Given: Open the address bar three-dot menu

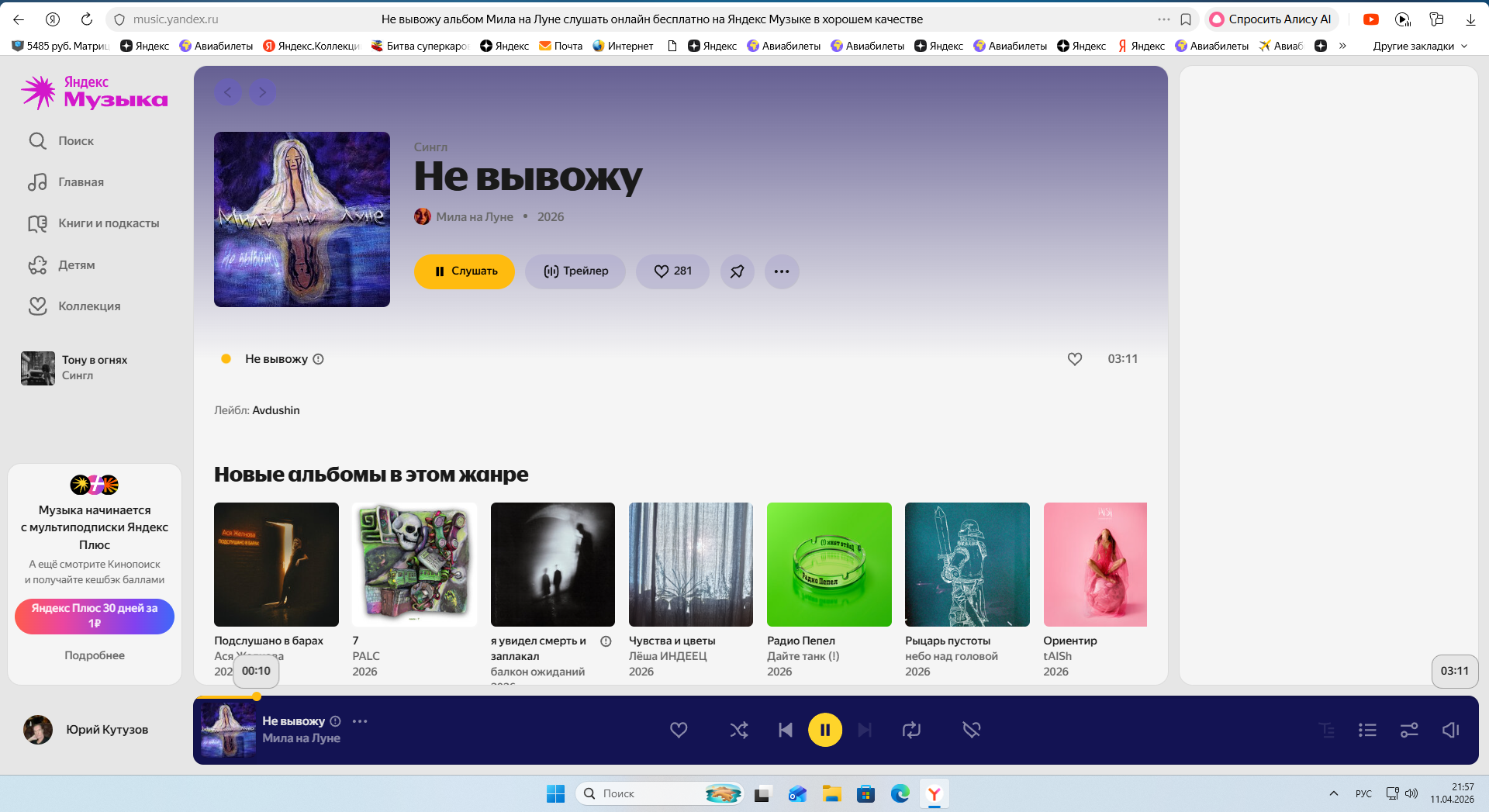Looking at the screenshot, I should (x=1164, y=19).
